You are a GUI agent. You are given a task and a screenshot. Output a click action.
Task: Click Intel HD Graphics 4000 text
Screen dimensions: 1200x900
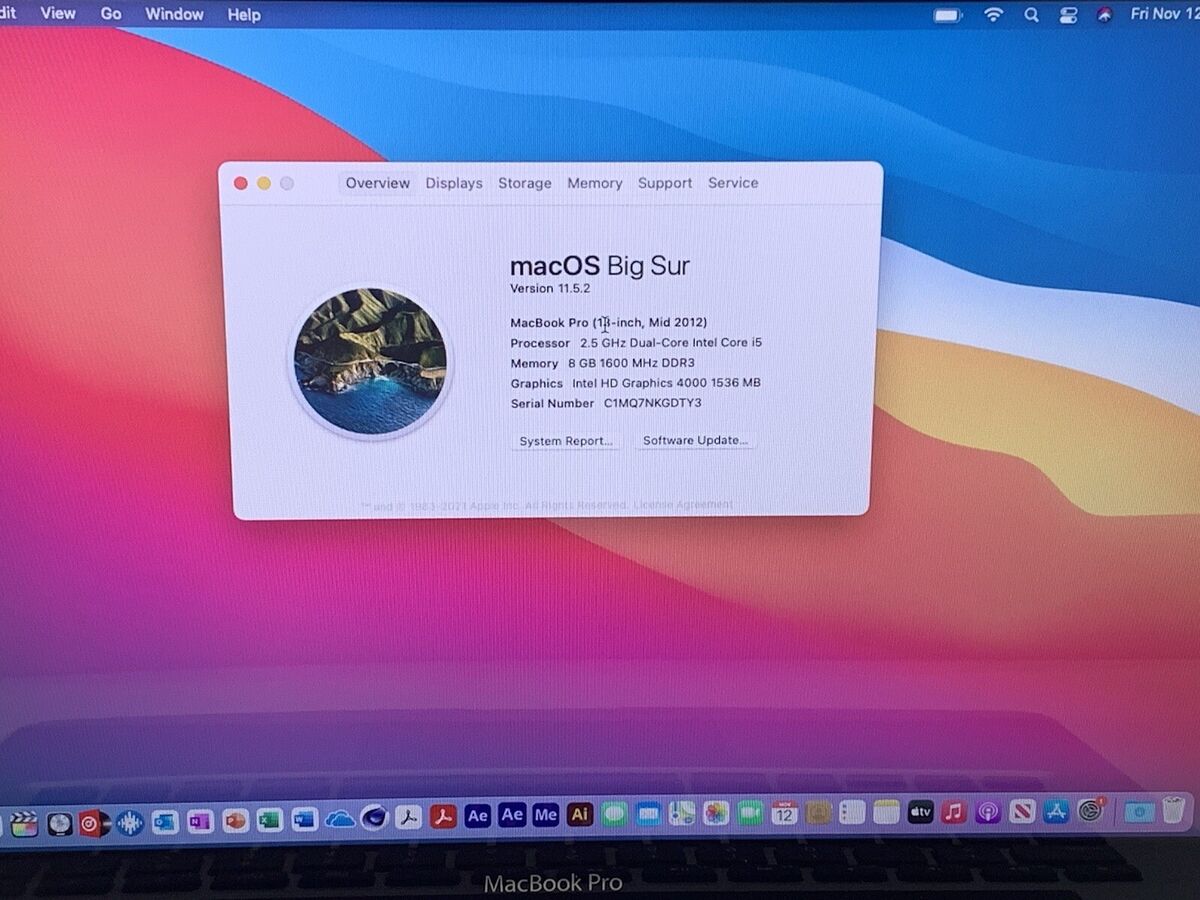(666, 383)
